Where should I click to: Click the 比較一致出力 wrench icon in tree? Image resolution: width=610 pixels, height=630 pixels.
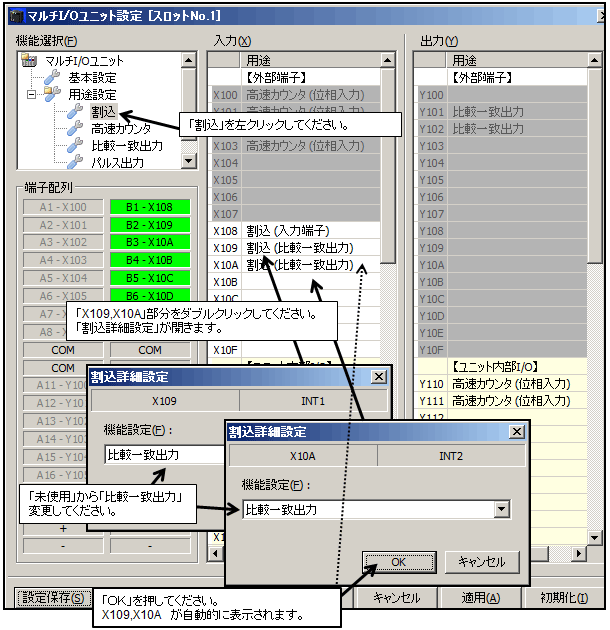(x=75, y=145)
